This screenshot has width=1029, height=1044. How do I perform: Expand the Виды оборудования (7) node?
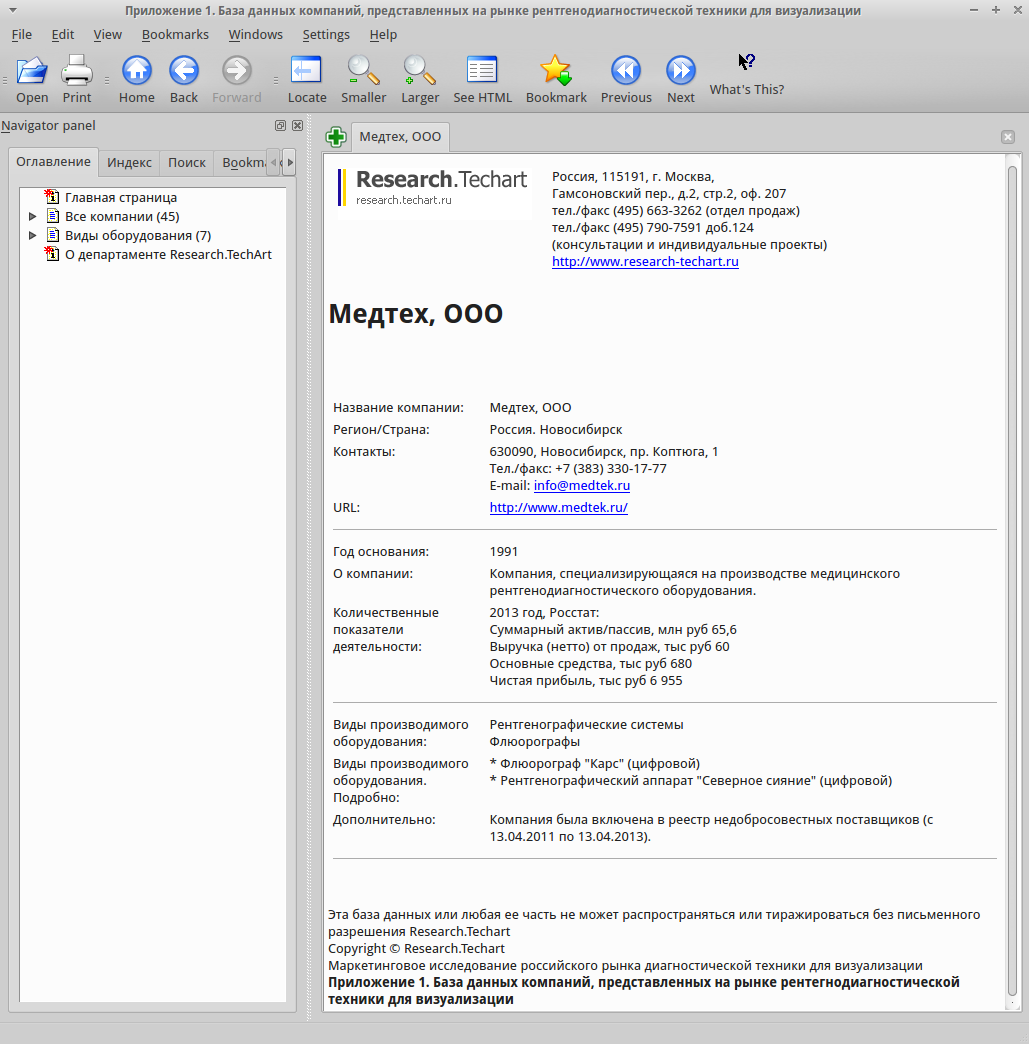(32, 235)
